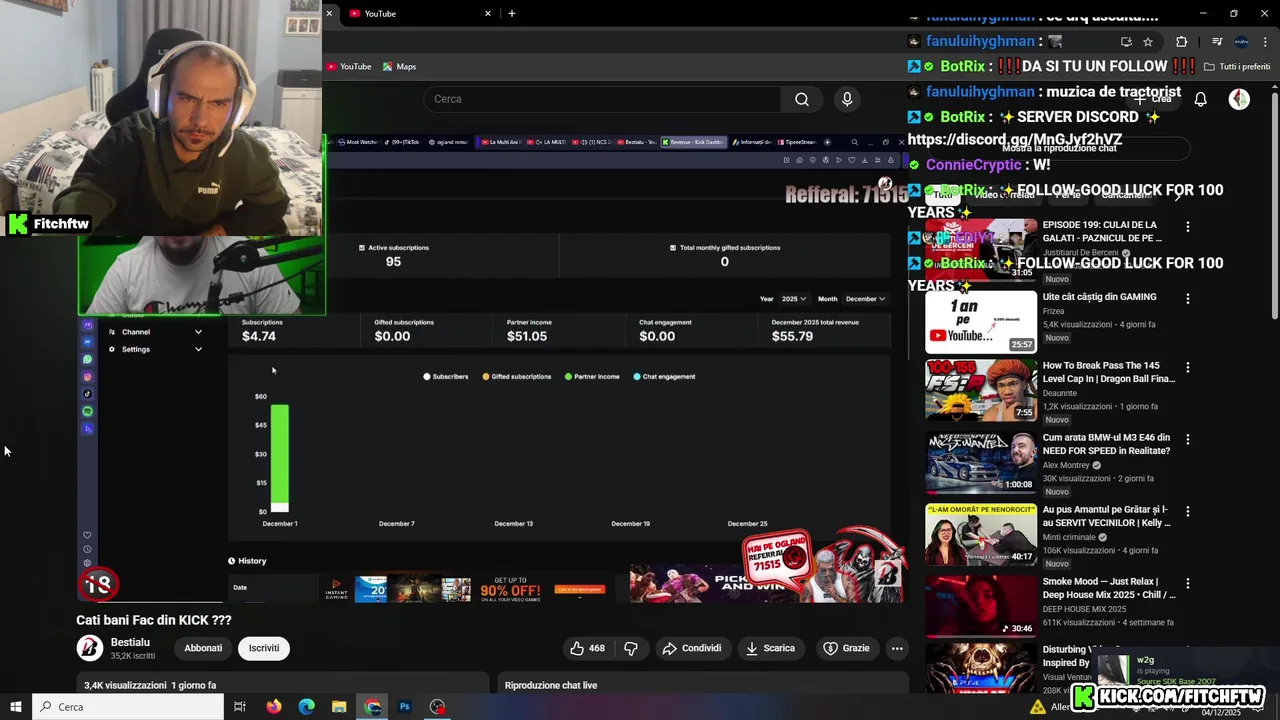This screenshot has height=720, width=1280.
Task: Open options menu for Au pus Amantul video
Action: [x=1188, y=511]
